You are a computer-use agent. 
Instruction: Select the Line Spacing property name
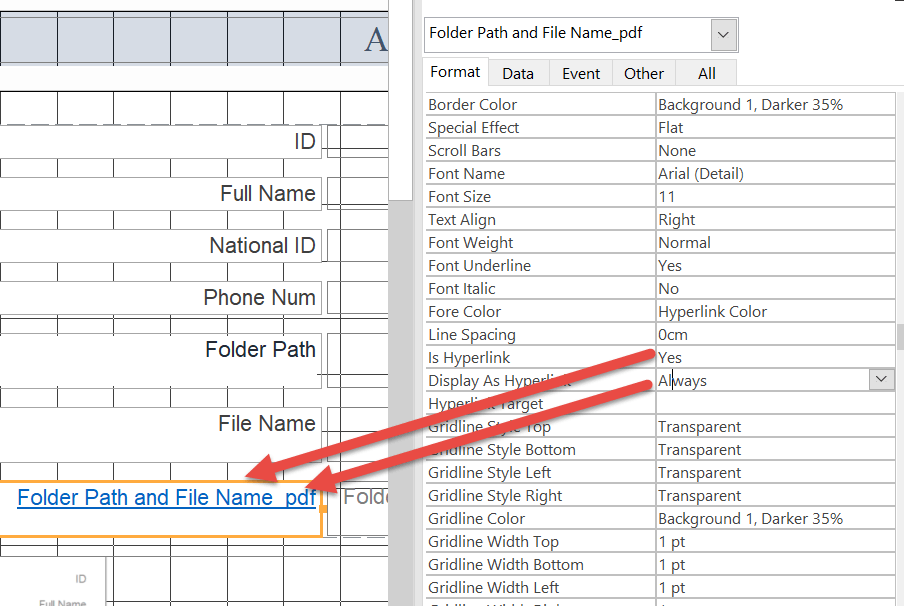point(472,335)
